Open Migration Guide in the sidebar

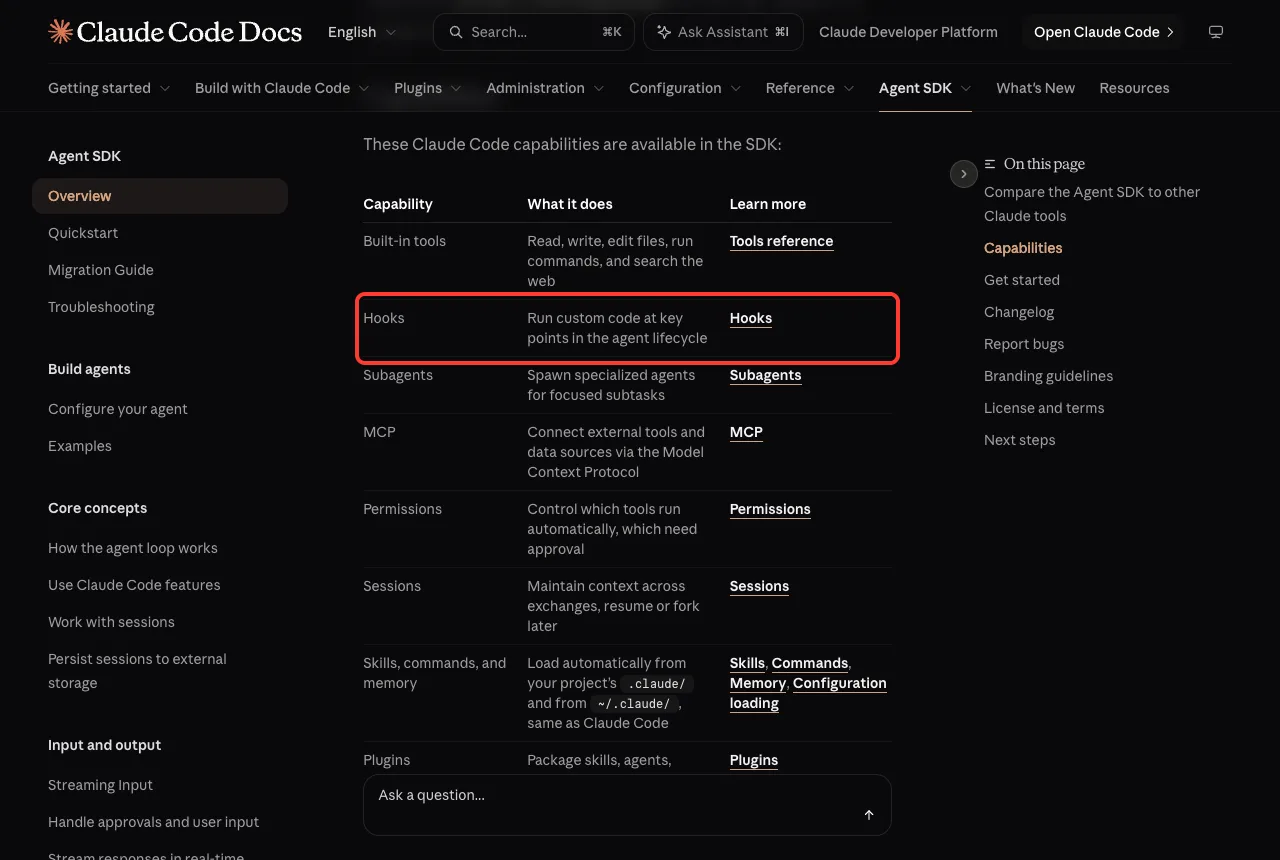[x=101, y=270]
